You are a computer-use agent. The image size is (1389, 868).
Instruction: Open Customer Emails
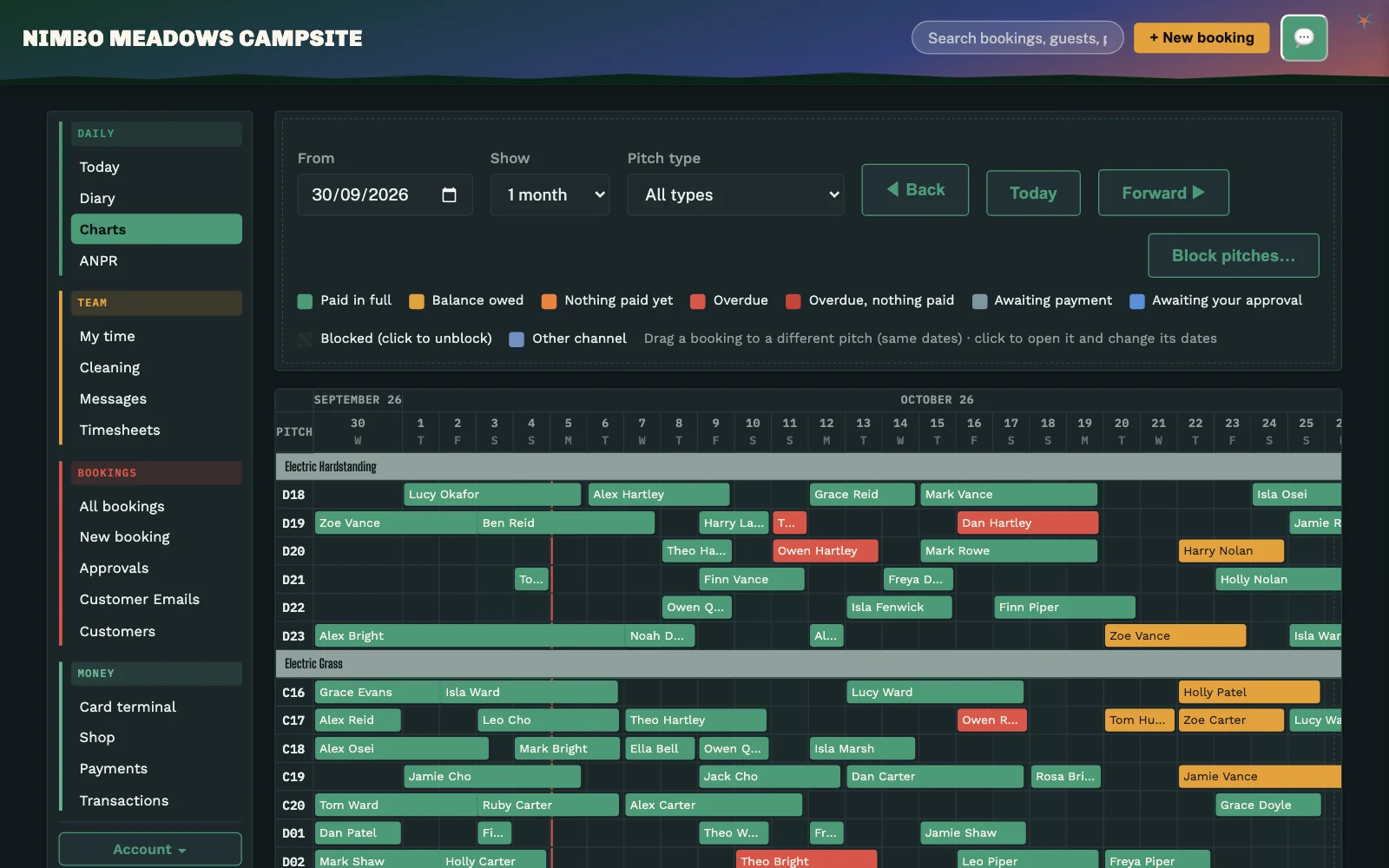point(156,599)
